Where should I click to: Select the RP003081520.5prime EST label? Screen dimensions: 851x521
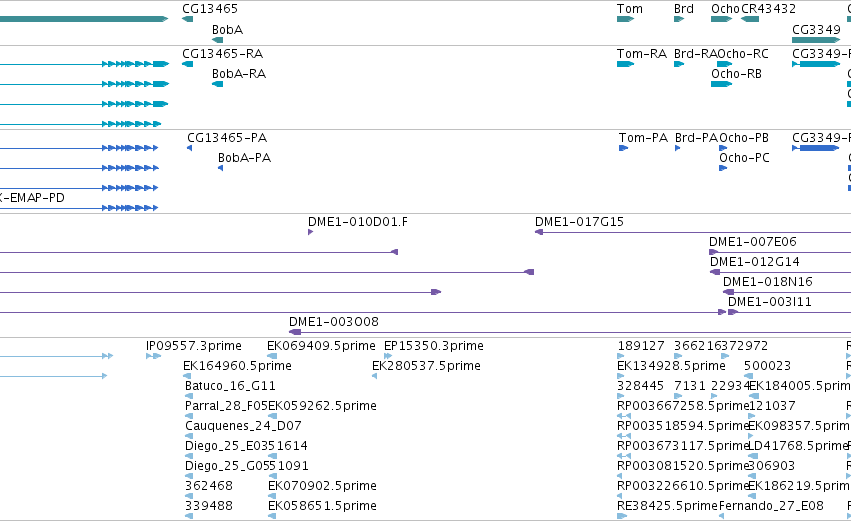tap(683, 467)
